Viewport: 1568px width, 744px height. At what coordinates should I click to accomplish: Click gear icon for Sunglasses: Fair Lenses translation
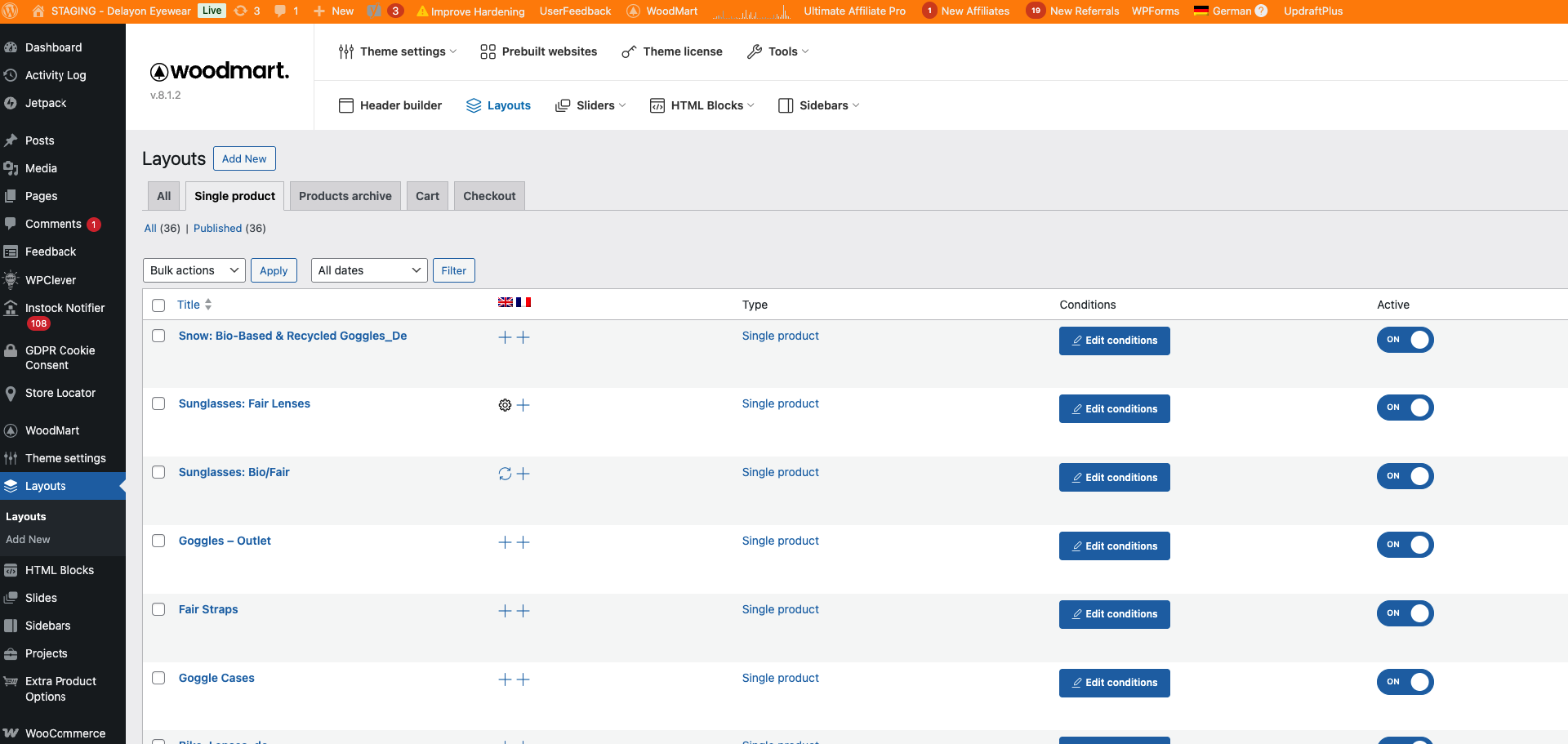point(505,405)
